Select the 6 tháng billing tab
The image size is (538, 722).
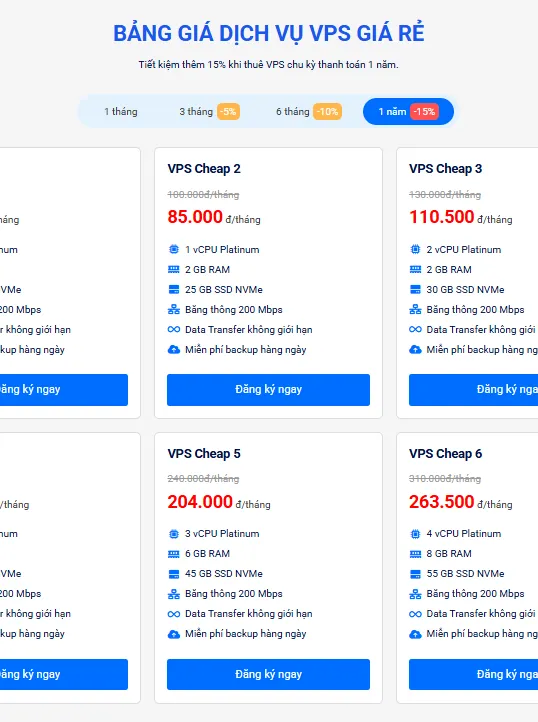click(x=308, y=111)
